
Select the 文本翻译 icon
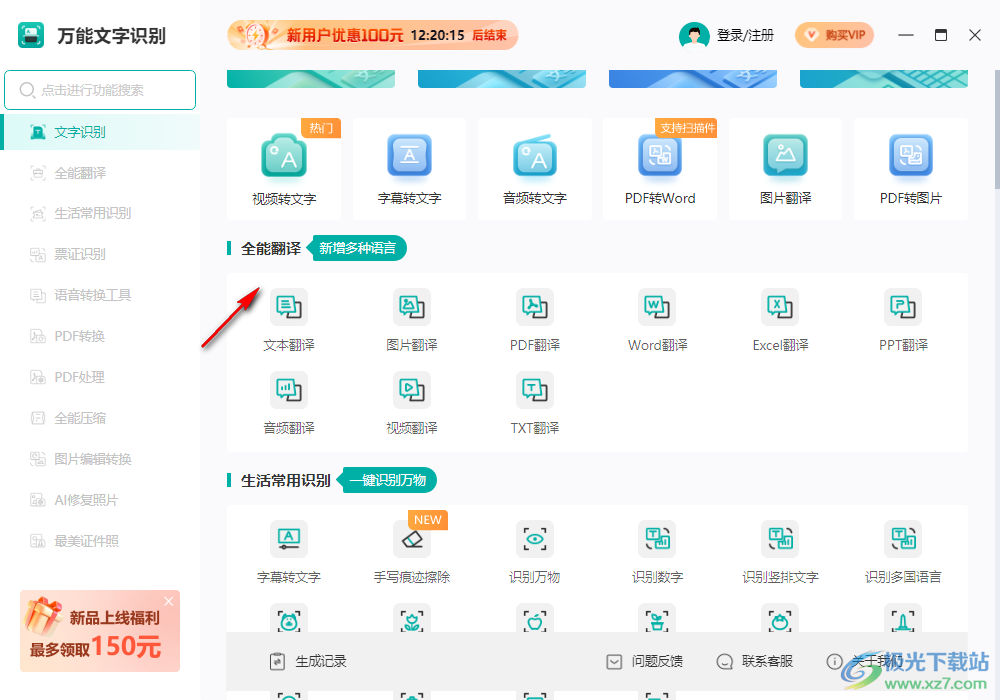click(289, 307)
